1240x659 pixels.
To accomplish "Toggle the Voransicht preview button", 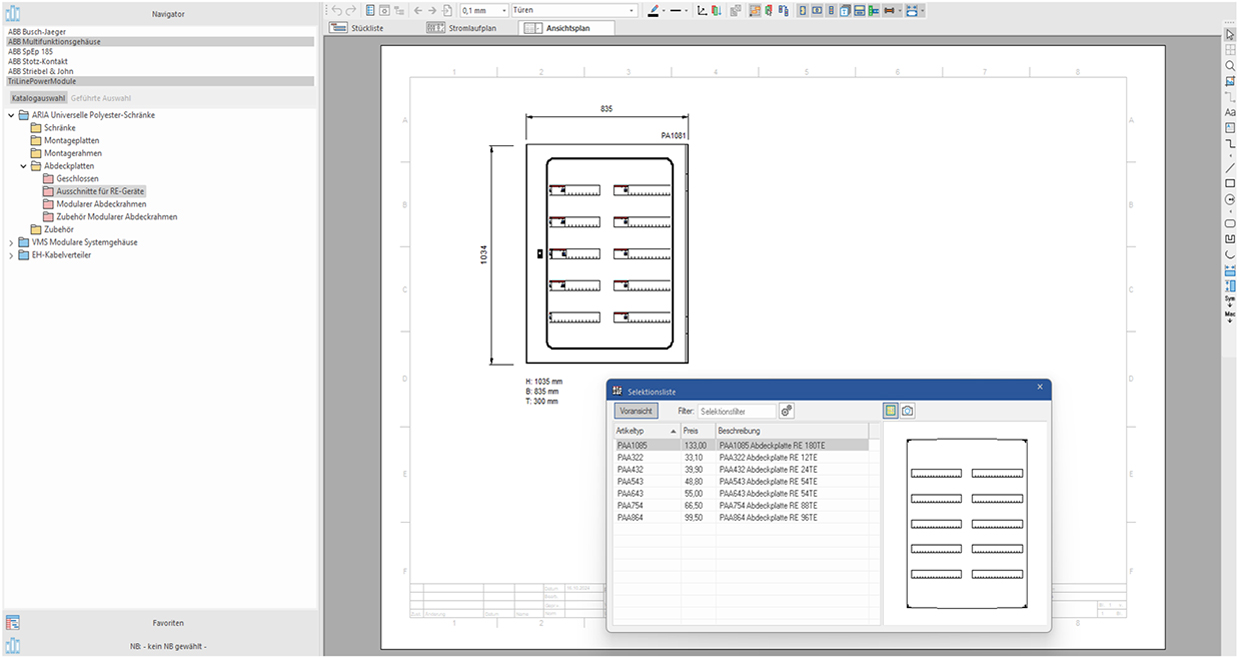I will (x=636, y=411).
